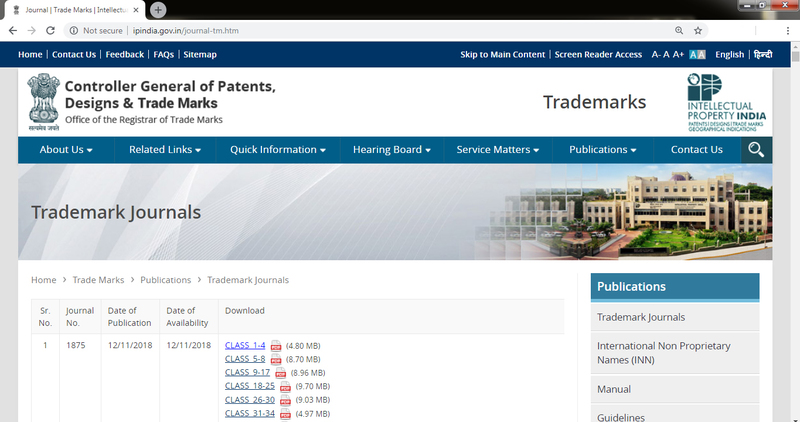The height and width of the screenshot is (422, 800).
Task: Expand the Hearing Board dropdown menu
Action: (392, 150)
